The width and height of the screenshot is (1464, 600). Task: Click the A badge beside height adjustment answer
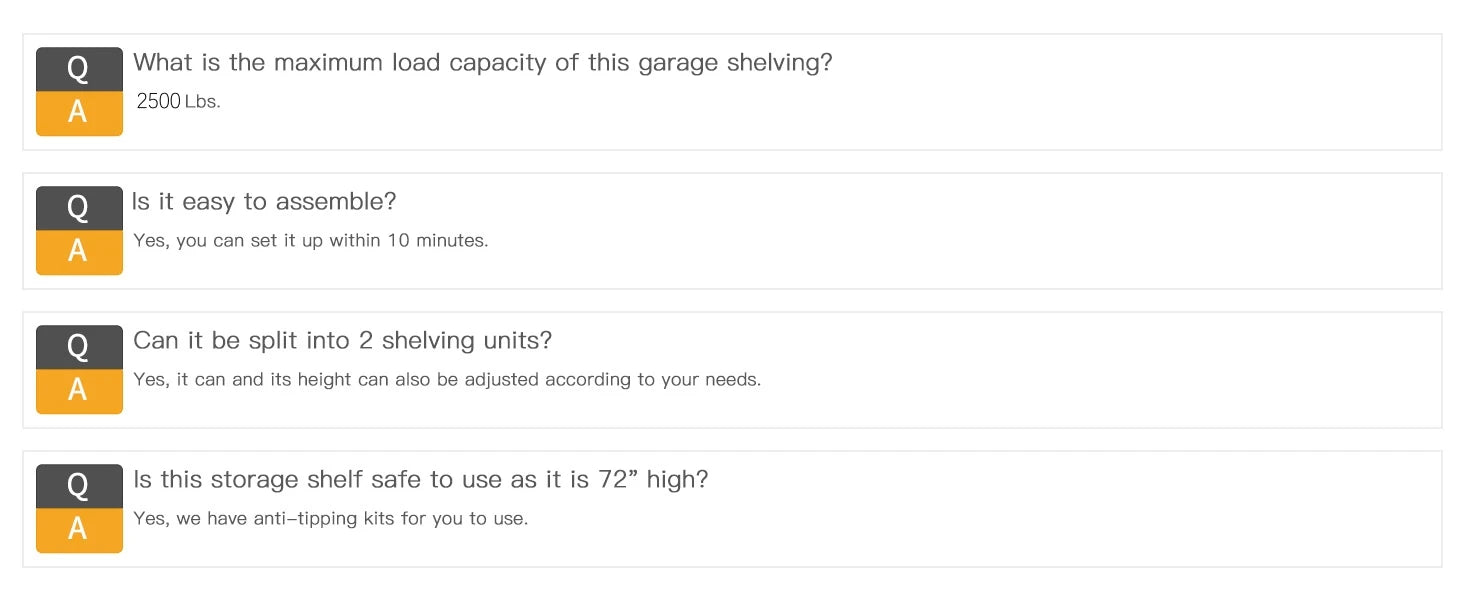79,391
